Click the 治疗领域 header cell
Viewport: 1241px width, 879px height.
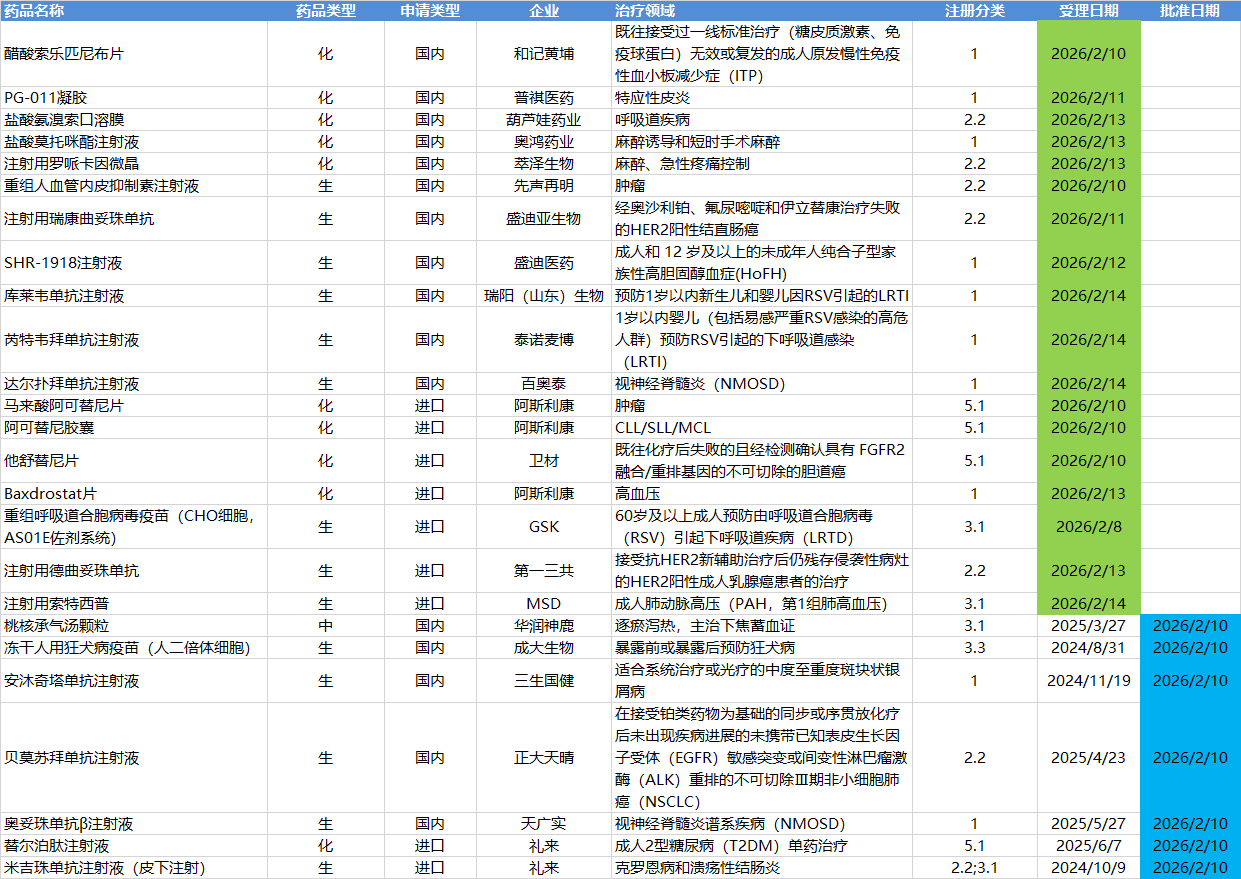644,11
